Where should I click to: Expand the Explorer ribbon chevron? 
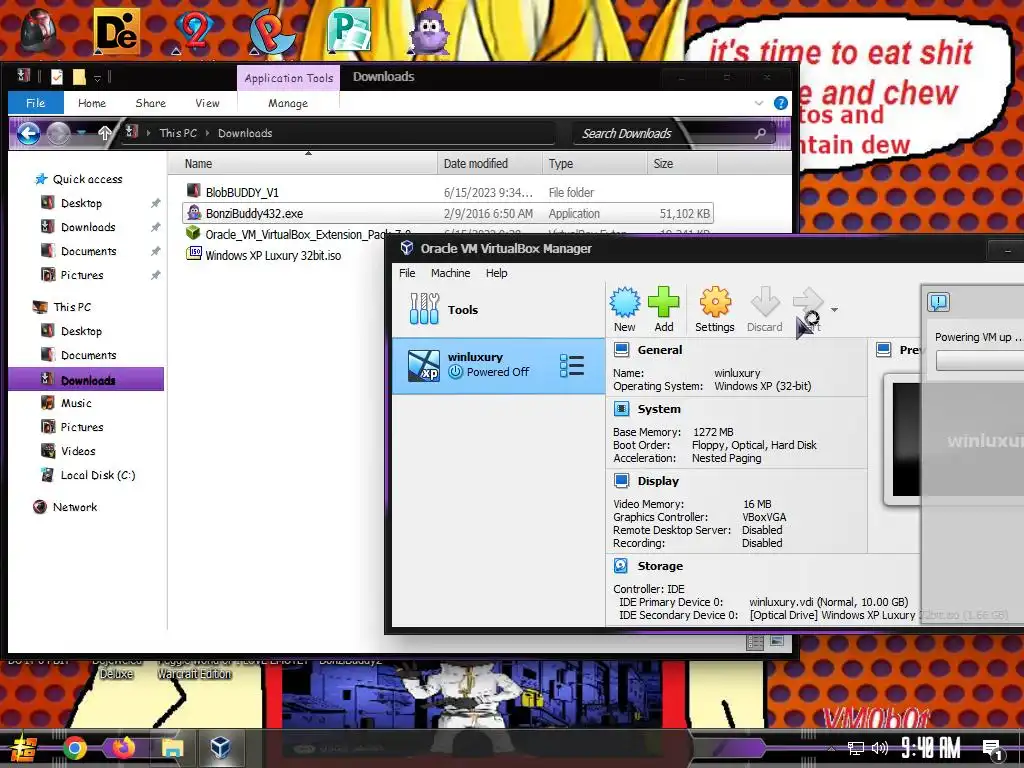(x=759, y=103)
